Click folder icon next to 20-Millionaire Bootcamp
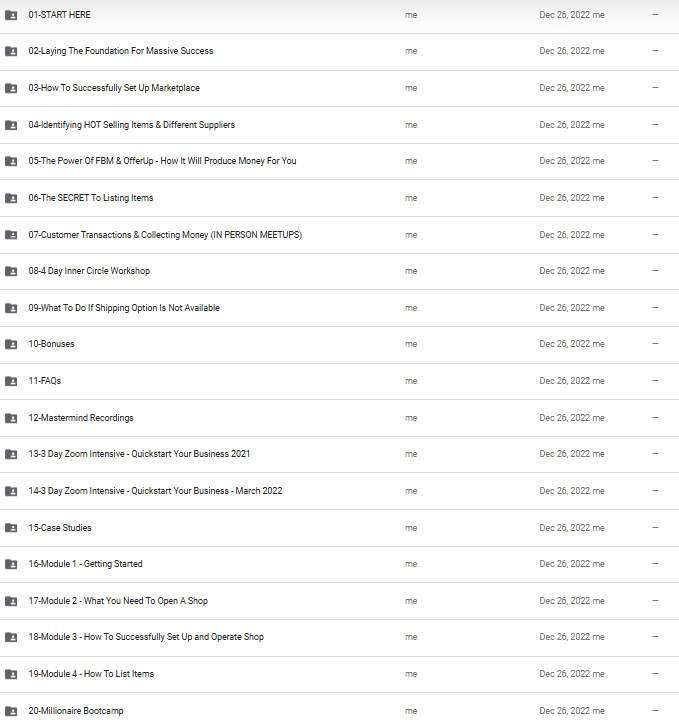679x720 pixels. coord(11,711)
